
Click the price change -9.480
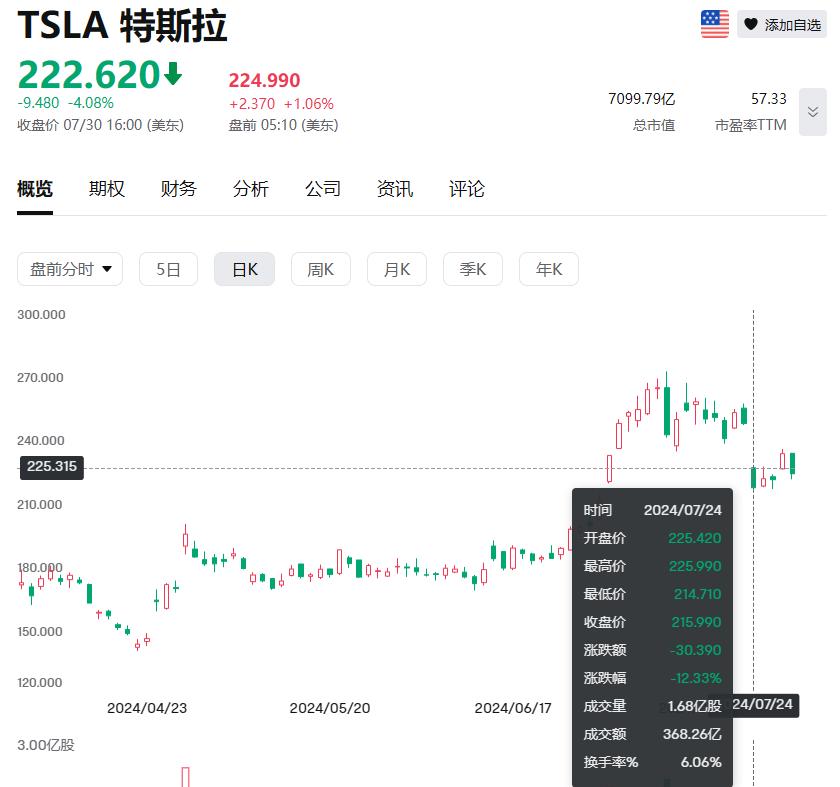click(39, 103)
